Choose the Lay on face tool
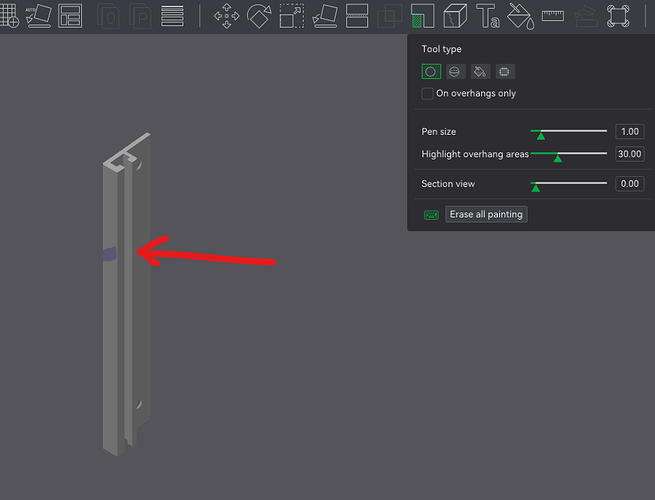Screen dimensions: 655x500 pyautogui.click(x=325, y=16)
